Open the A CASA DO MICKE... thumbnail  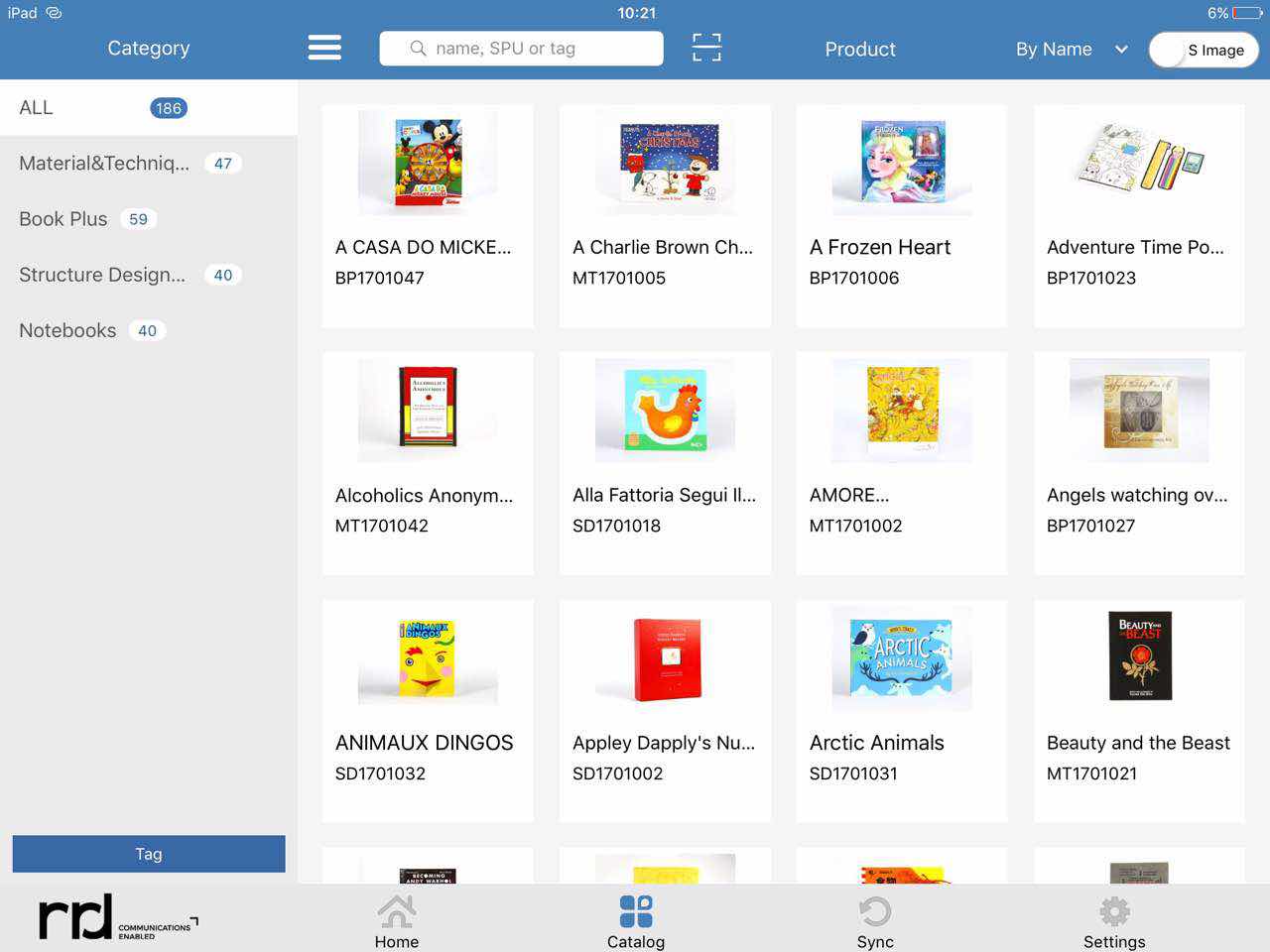pos(428,162)
